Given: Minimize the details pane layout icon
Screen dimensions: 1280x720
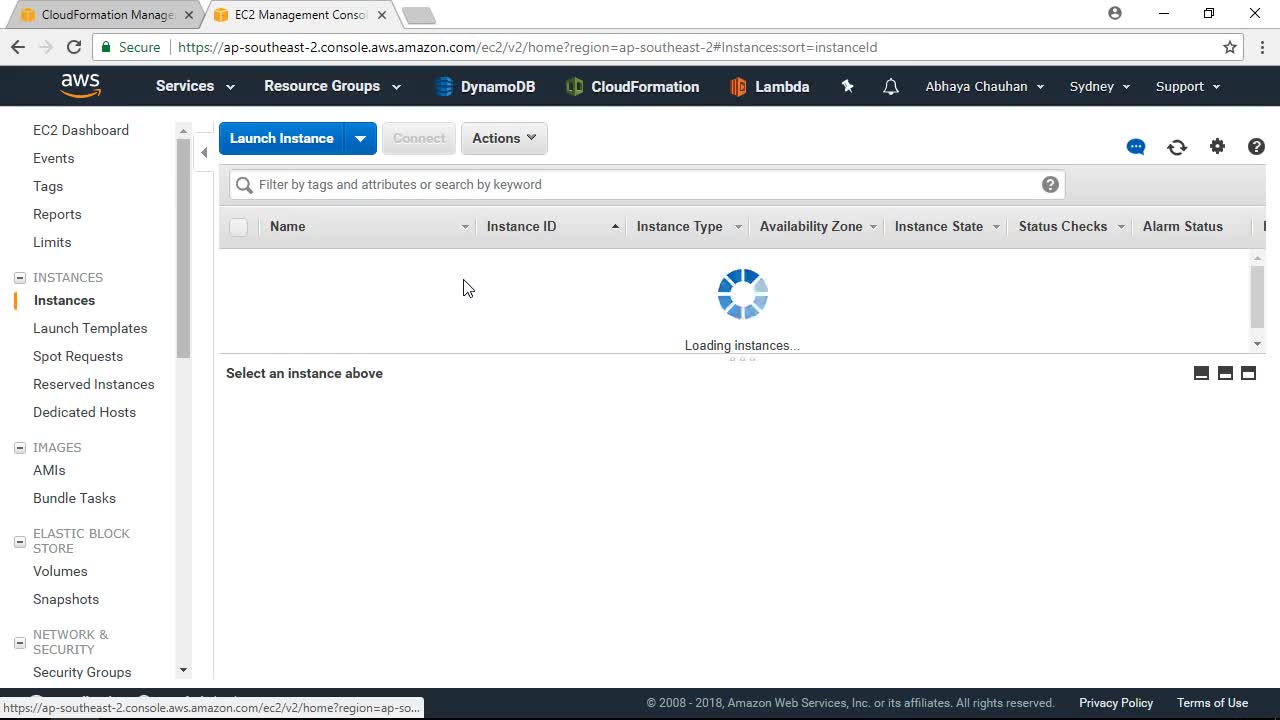Looking at the screenshot, I should click(x=1202, y=373).
